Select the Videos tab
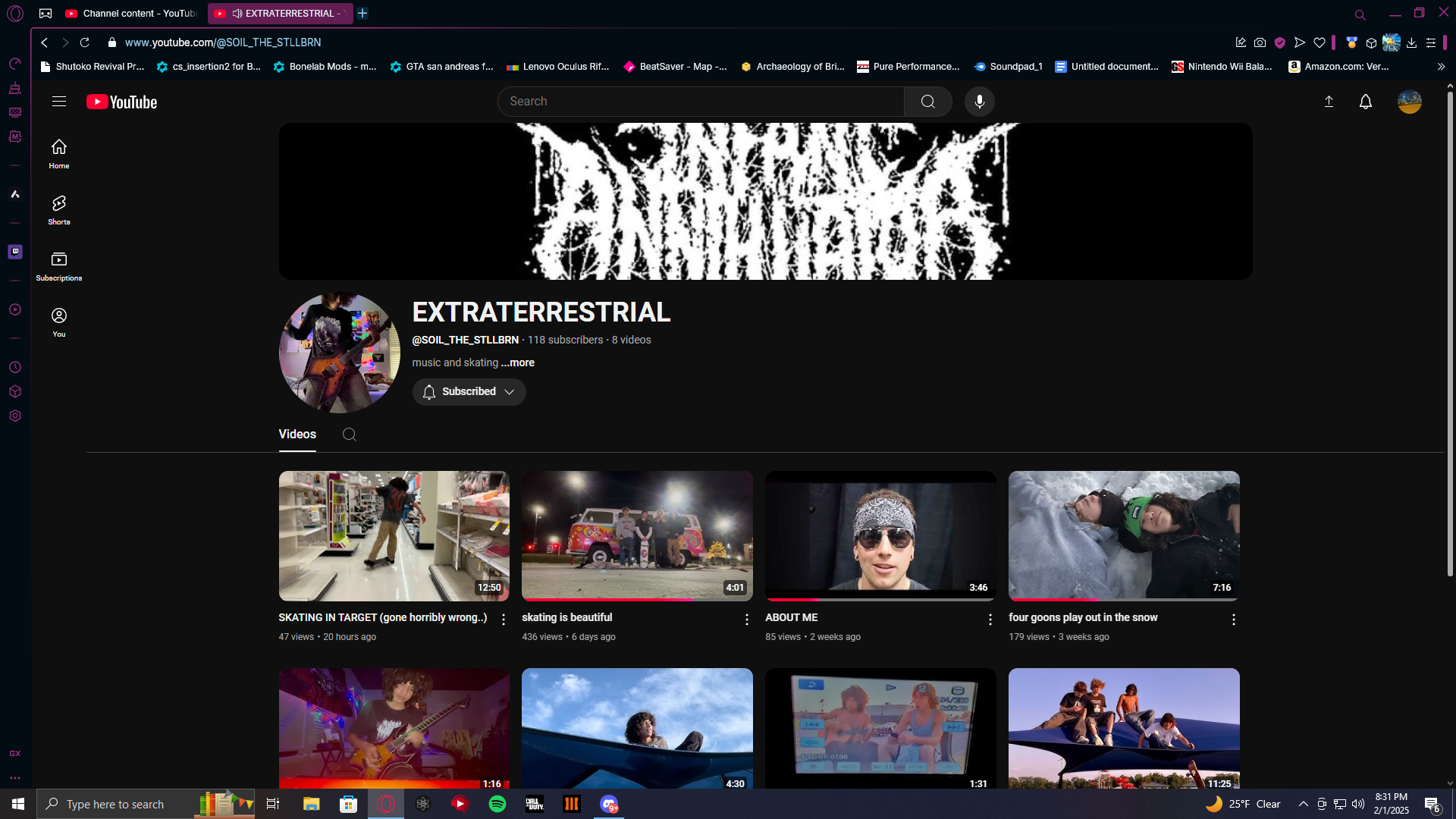The height and width of the screenshot is (819, 1456). [297, 435]
